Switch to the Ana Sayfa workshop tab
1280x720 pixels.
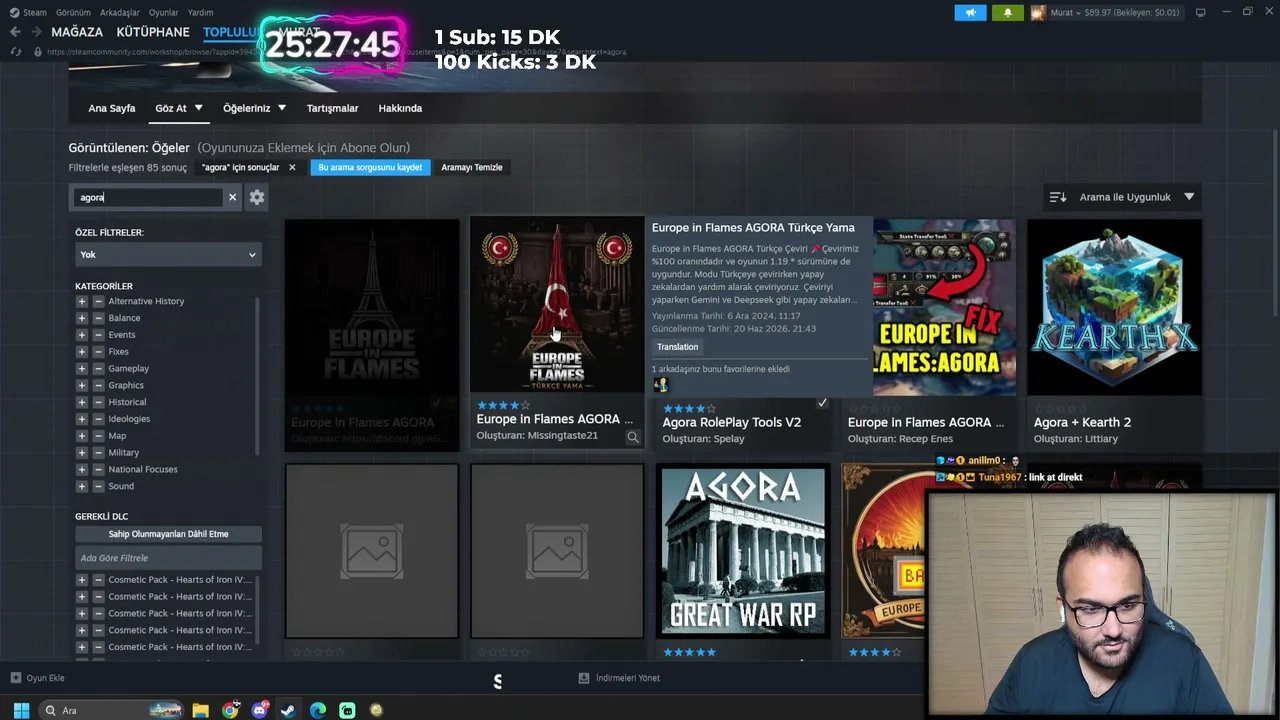pyautogui.click(x=112, y=108)
